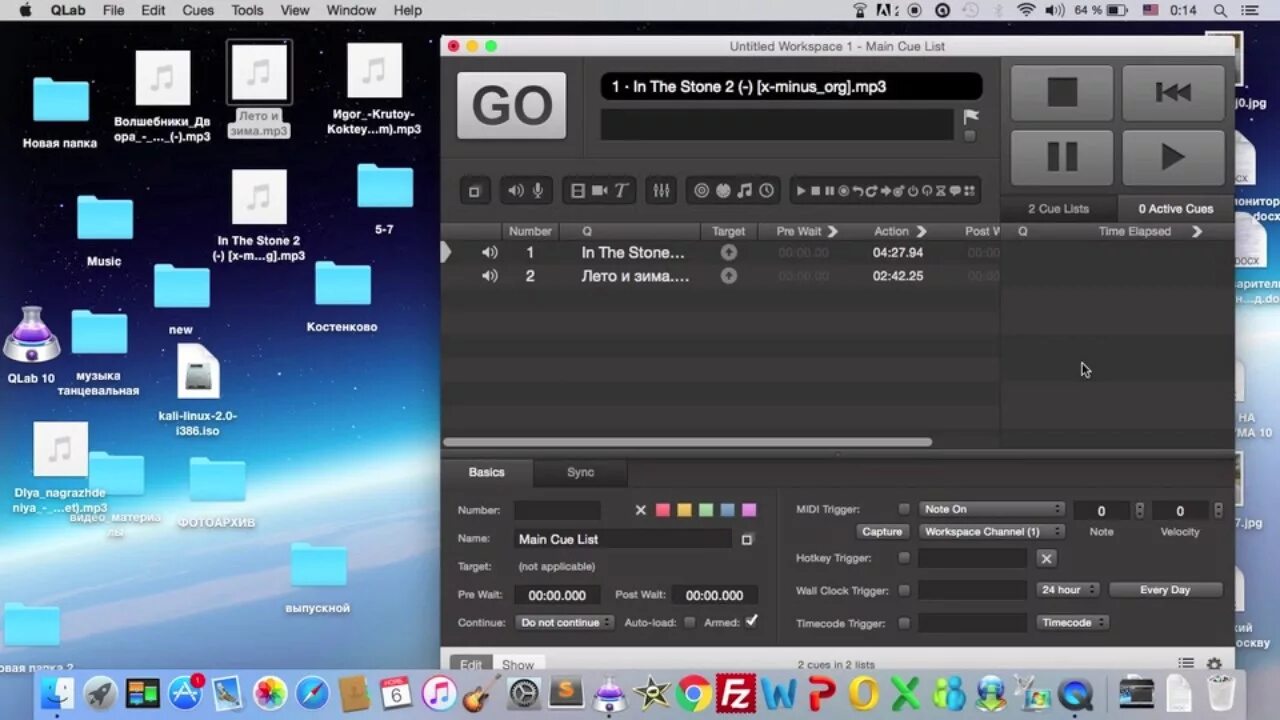This screenshot has height=720, width=1280.
Task: Add a Stop cue with the small square icon
Action: point(815,191)
